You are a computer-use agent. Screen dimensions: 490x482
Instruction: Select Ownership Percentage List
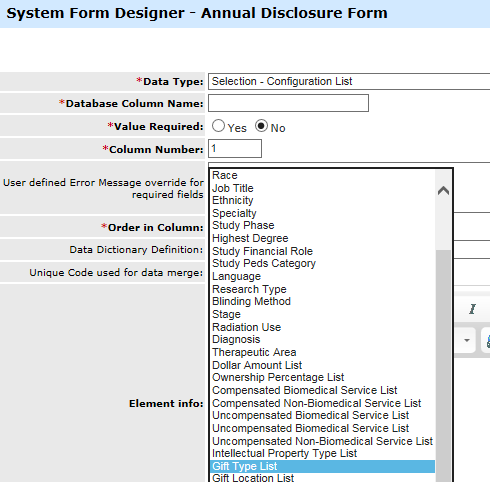click(x=323, y=377)
